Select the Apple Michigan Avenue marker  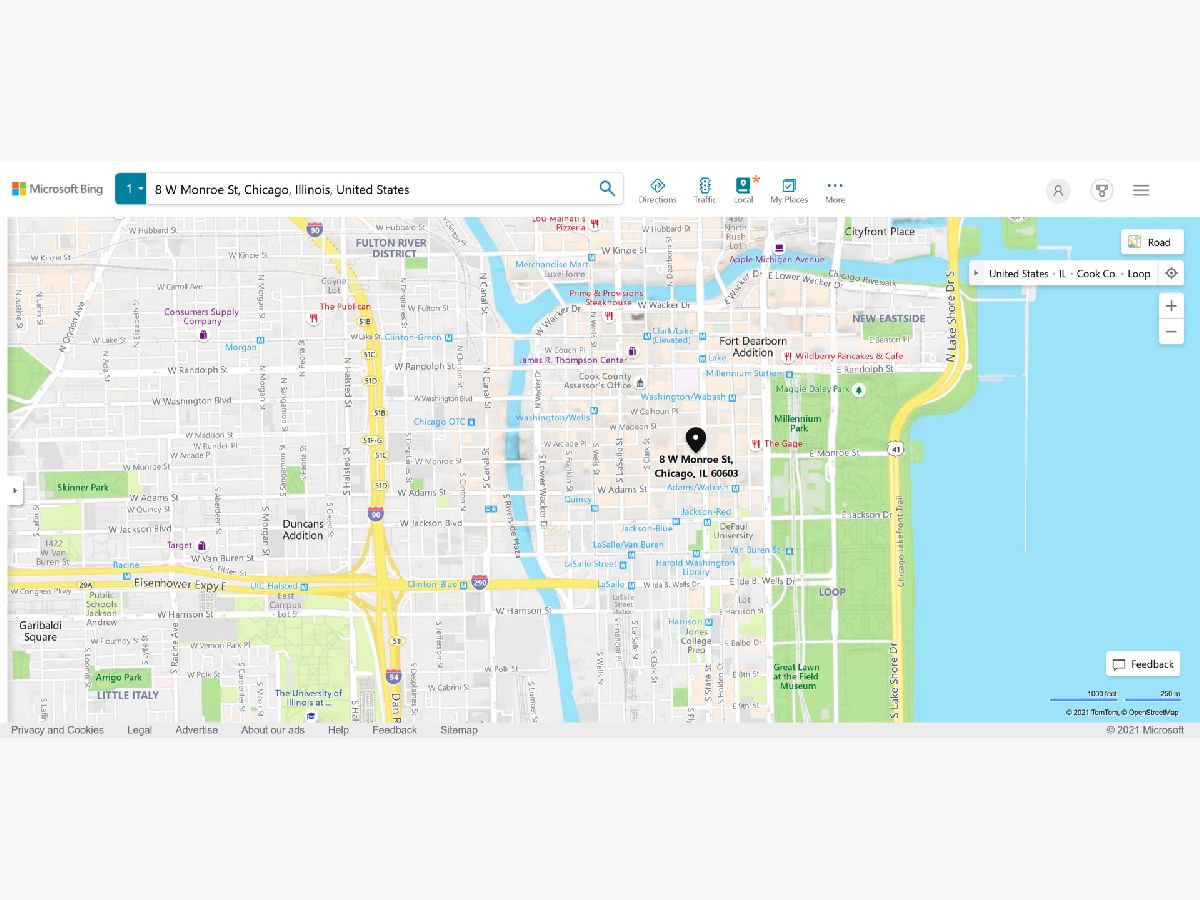(x=780, y=248)
